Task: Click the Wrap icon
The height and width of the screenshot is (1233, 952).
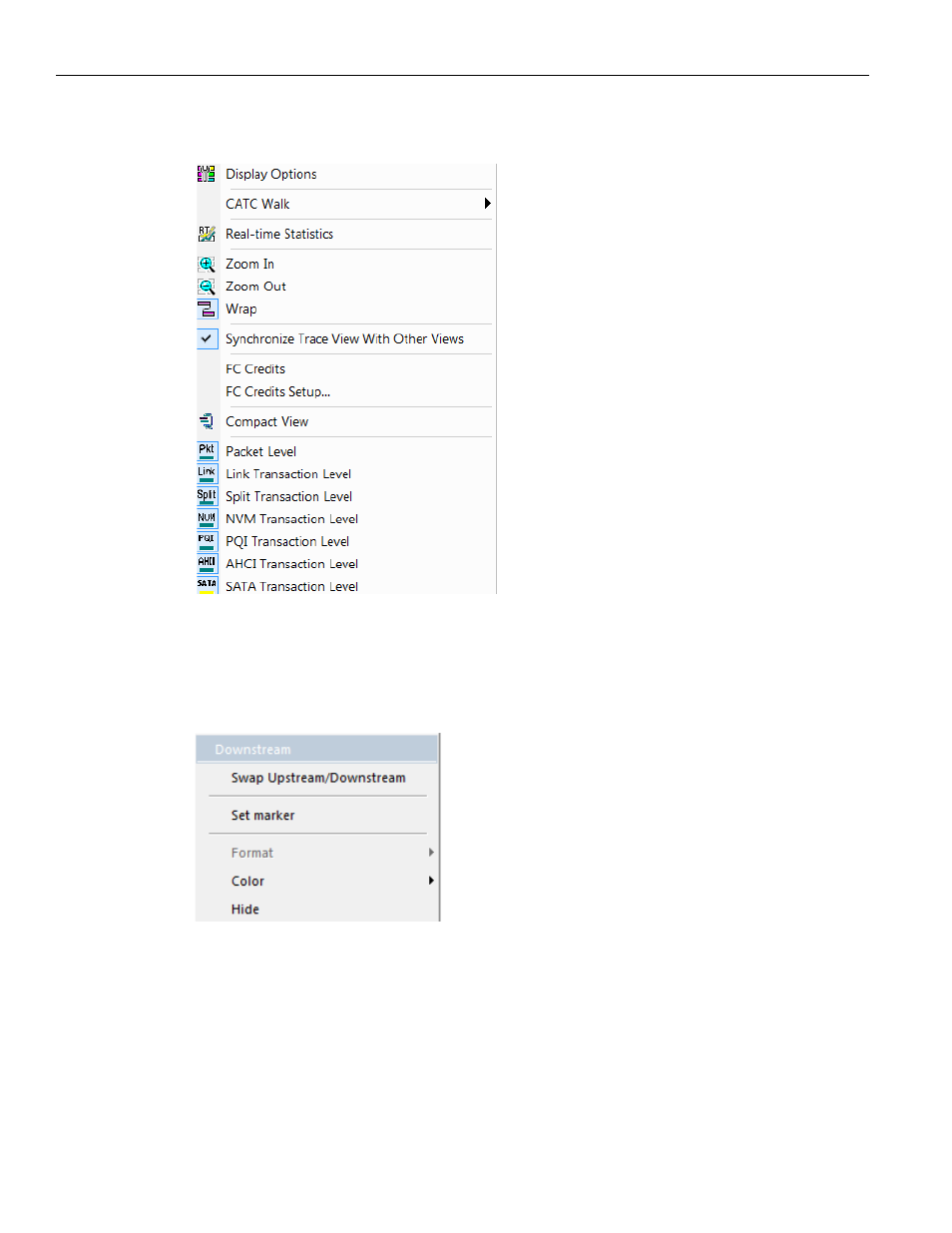Action: pos(207,309)
